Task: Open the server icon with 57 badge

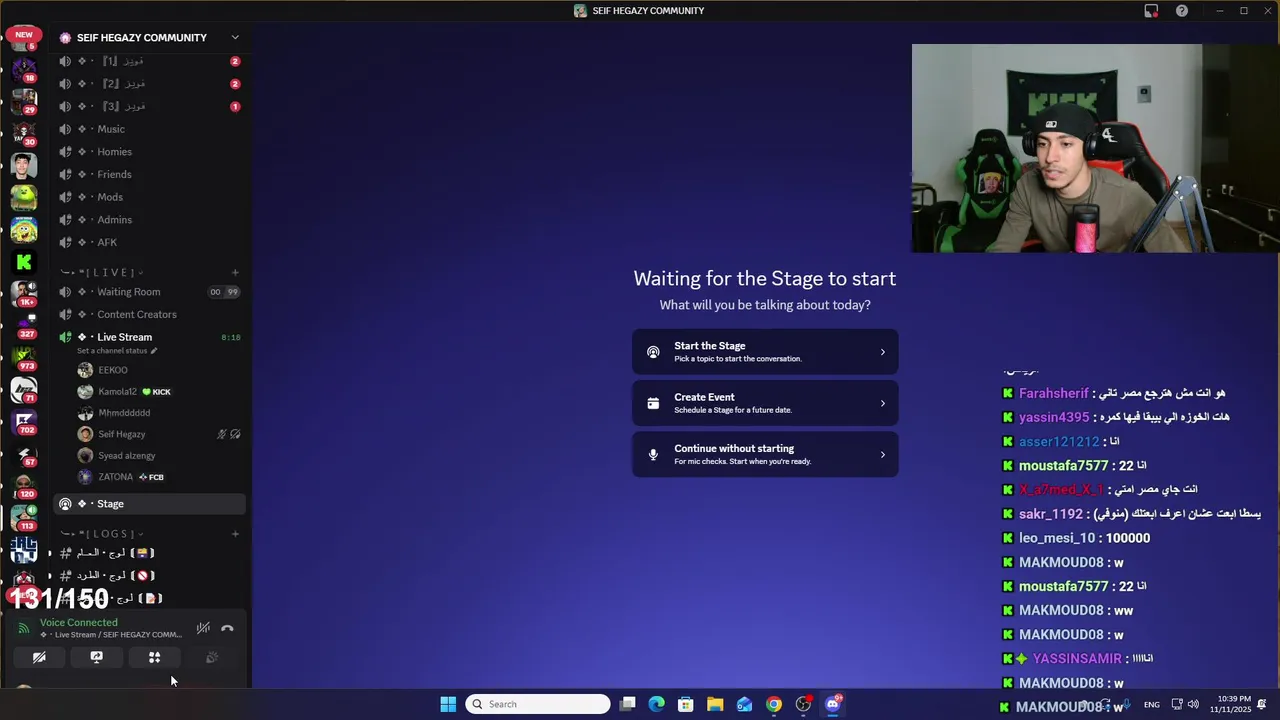Action: point(24,453)
